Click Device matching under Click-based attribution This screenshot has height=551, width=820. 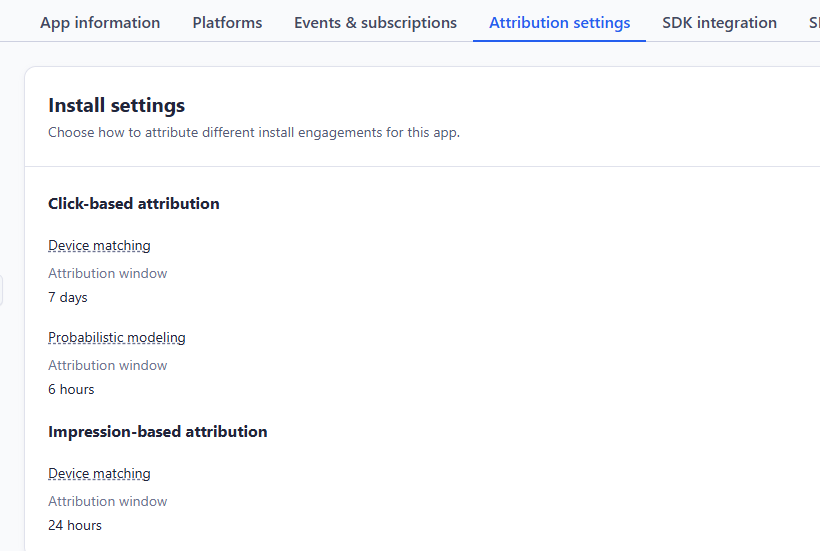pyautogui.click(x=99, y=245)
